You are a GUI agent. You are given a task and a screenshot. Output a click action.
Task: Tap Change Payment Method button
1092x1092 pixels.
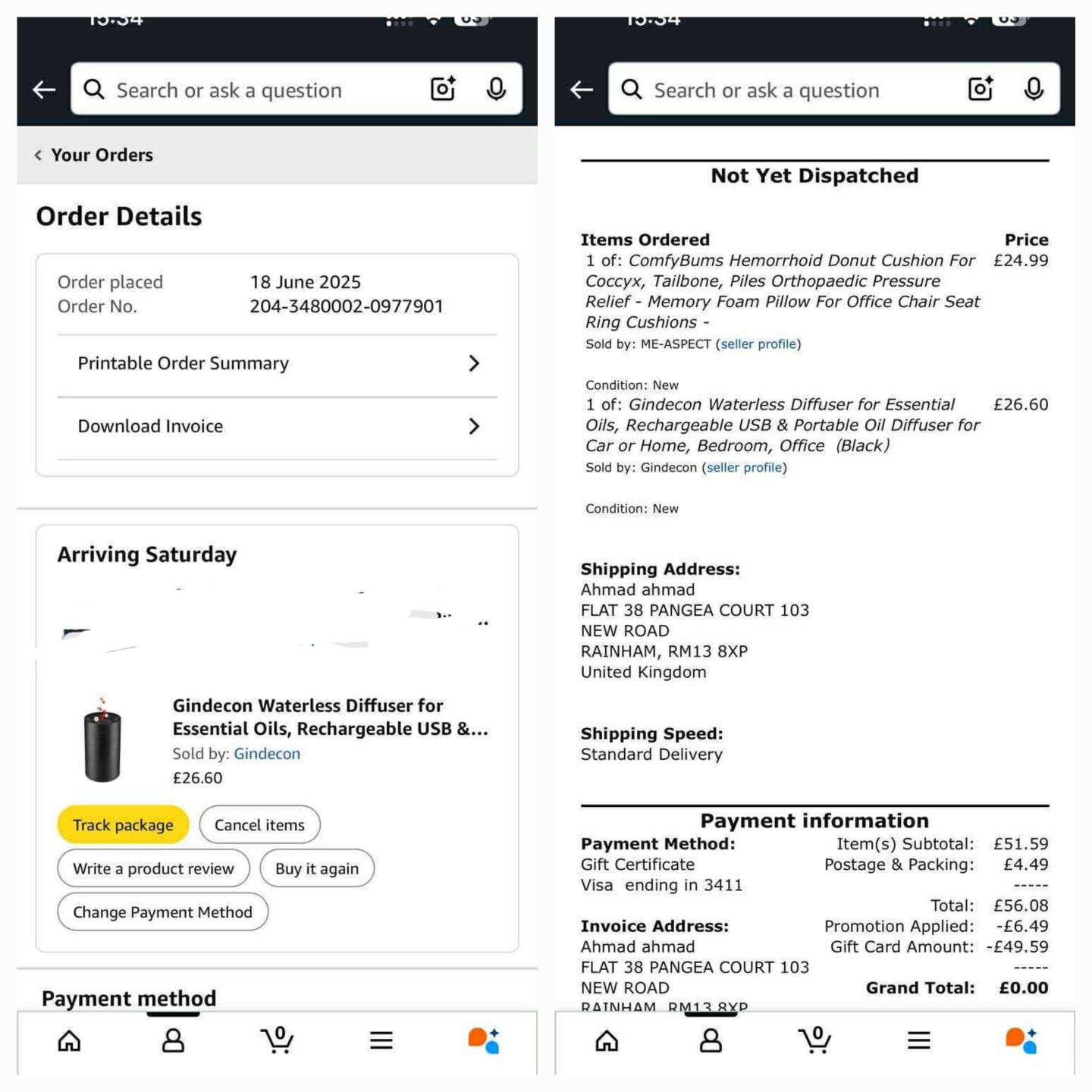[x=162, y=912]
